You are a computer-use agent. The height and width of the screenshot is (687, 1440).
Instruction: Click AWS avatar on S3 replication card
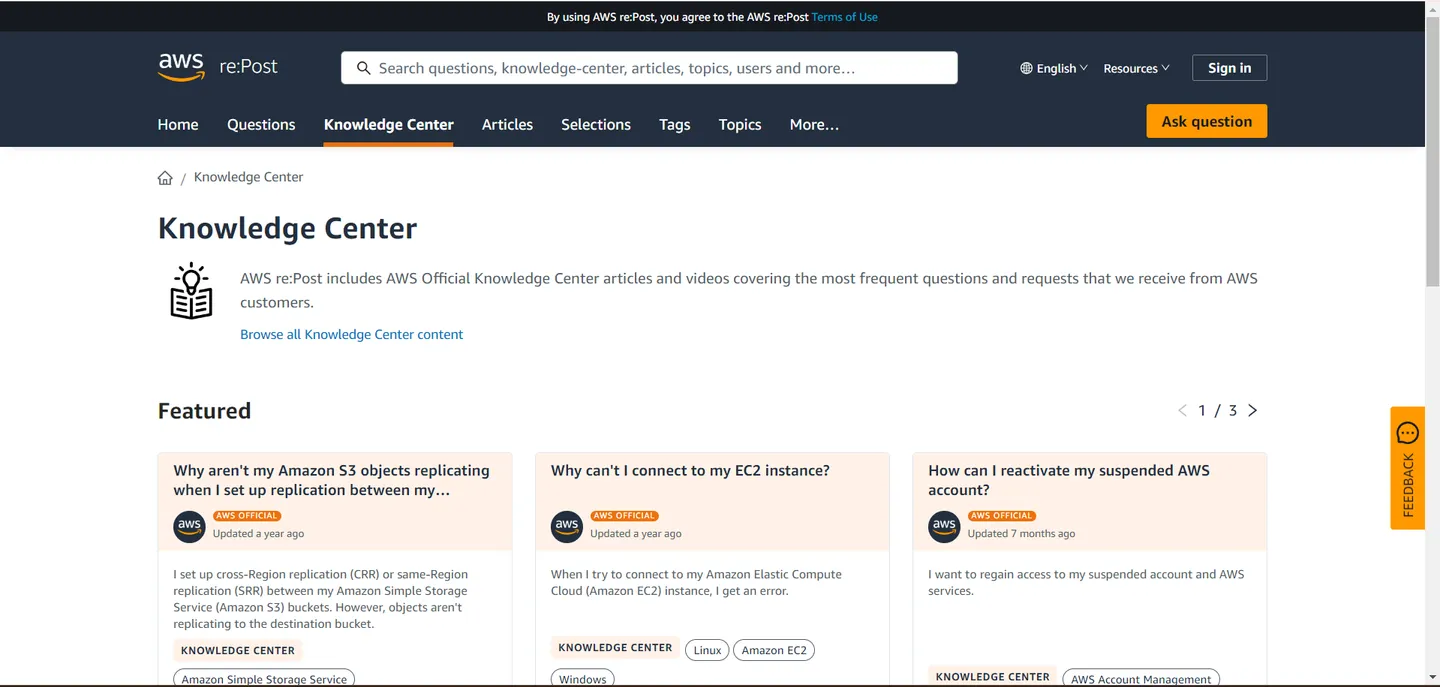(189, 526)
